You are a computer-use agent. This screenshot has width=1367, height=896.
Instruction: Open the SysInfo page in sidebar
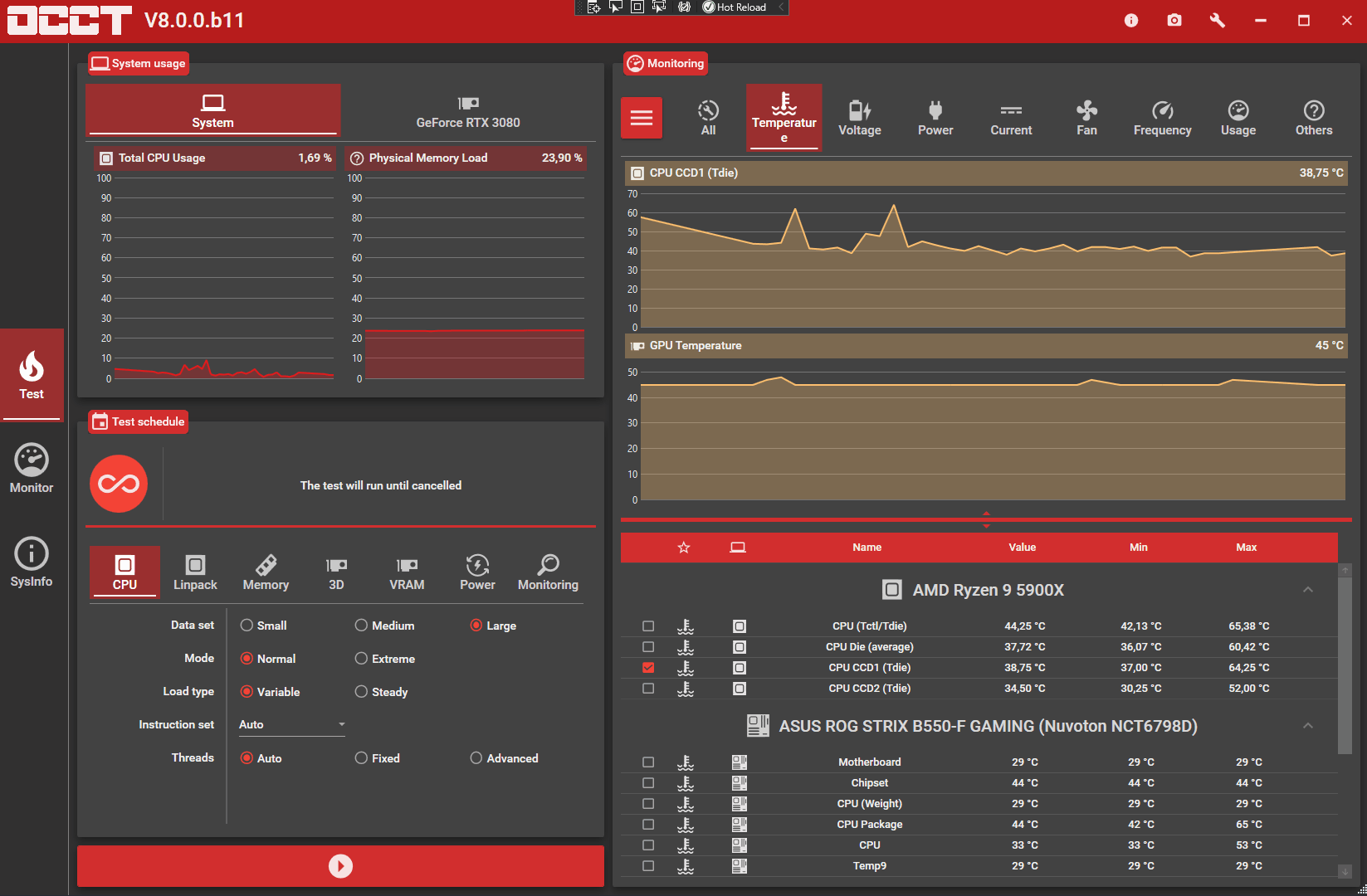[32, 562]
